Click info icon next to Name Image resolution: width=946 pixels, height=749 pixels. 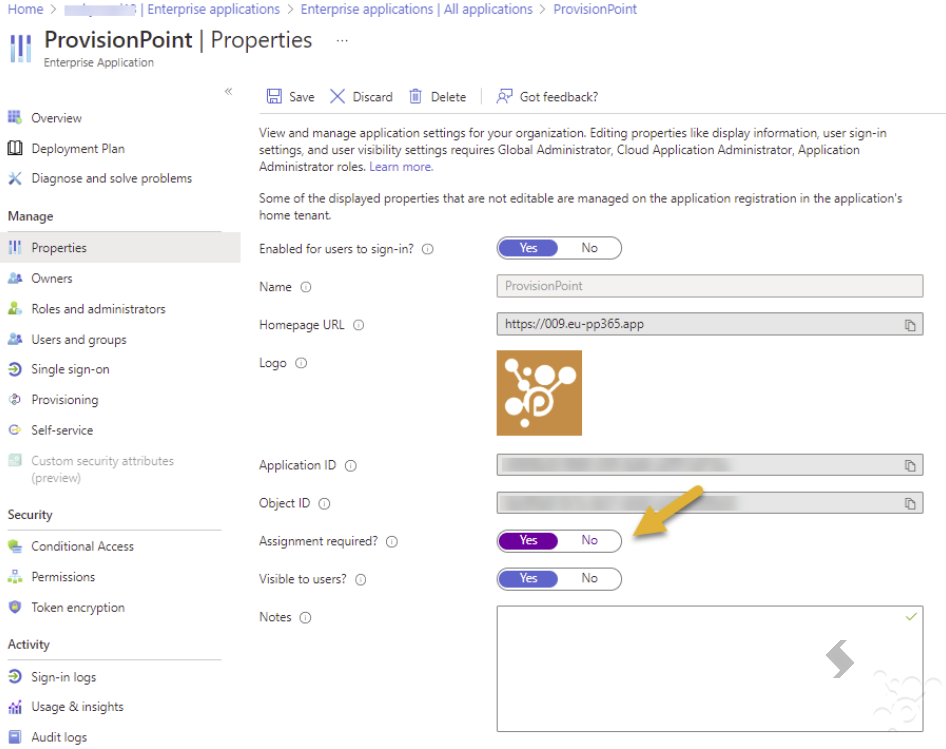(x=306, y=287)
